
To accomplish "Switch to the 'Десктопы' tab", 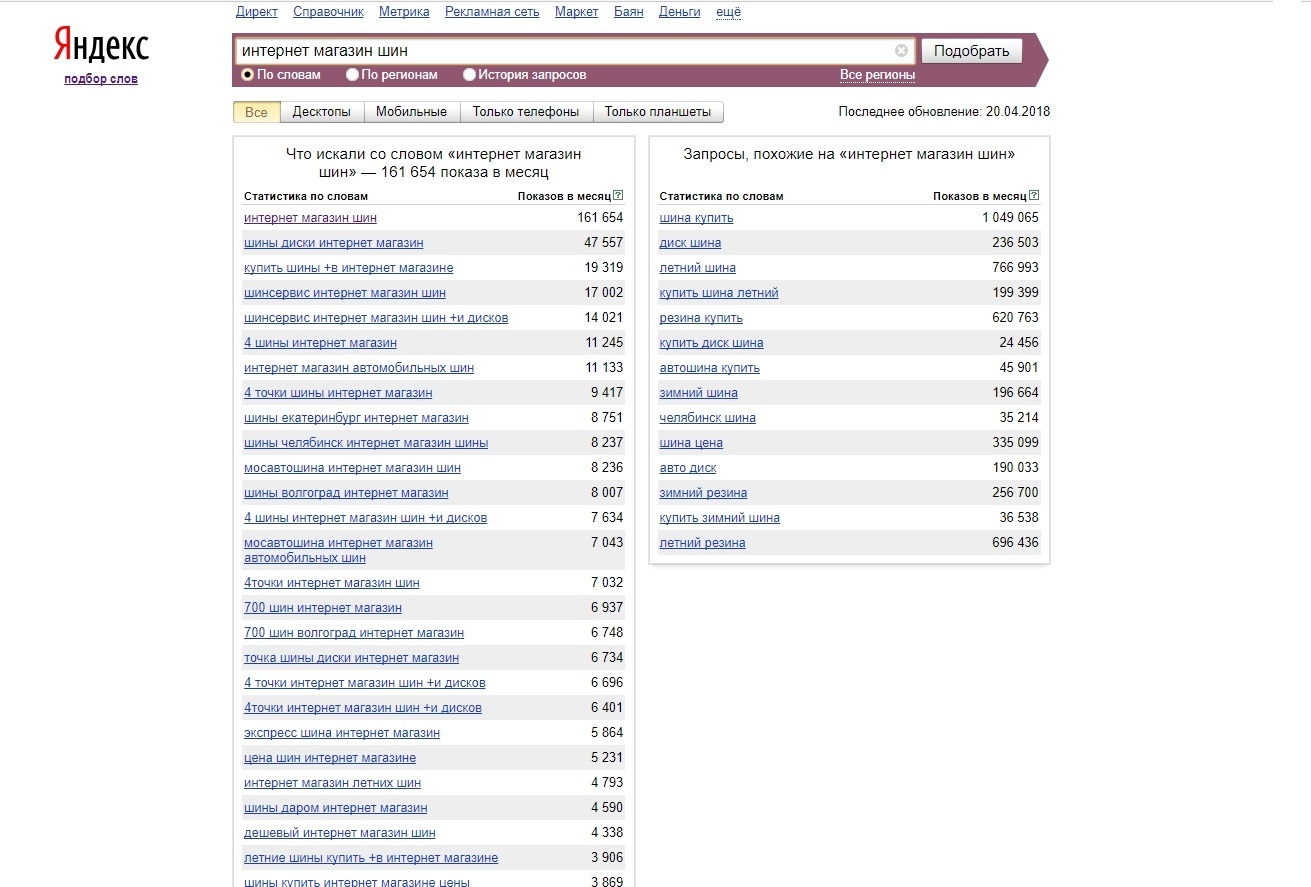I will point(322,112).
